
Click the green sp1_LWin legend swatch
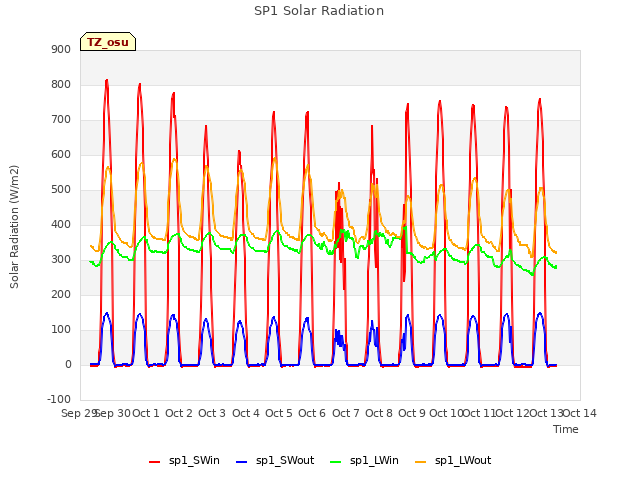[x=335, y=462]
